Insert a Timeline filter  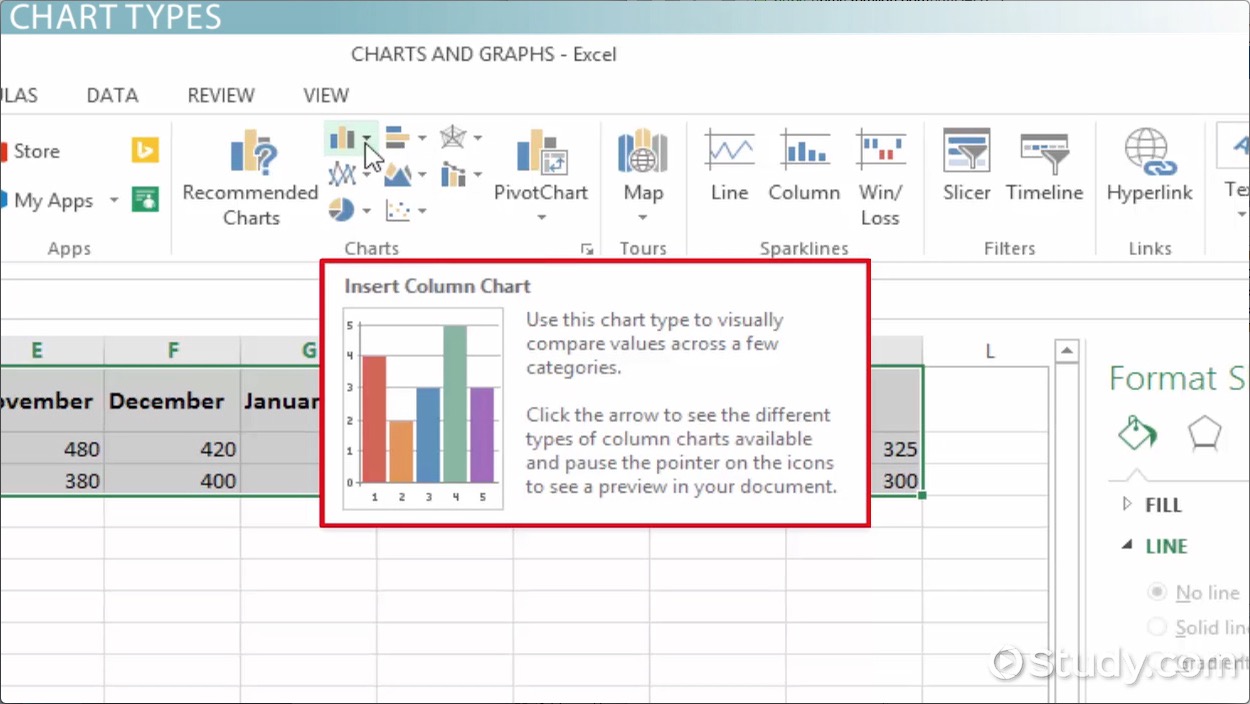click(1044, 166)
